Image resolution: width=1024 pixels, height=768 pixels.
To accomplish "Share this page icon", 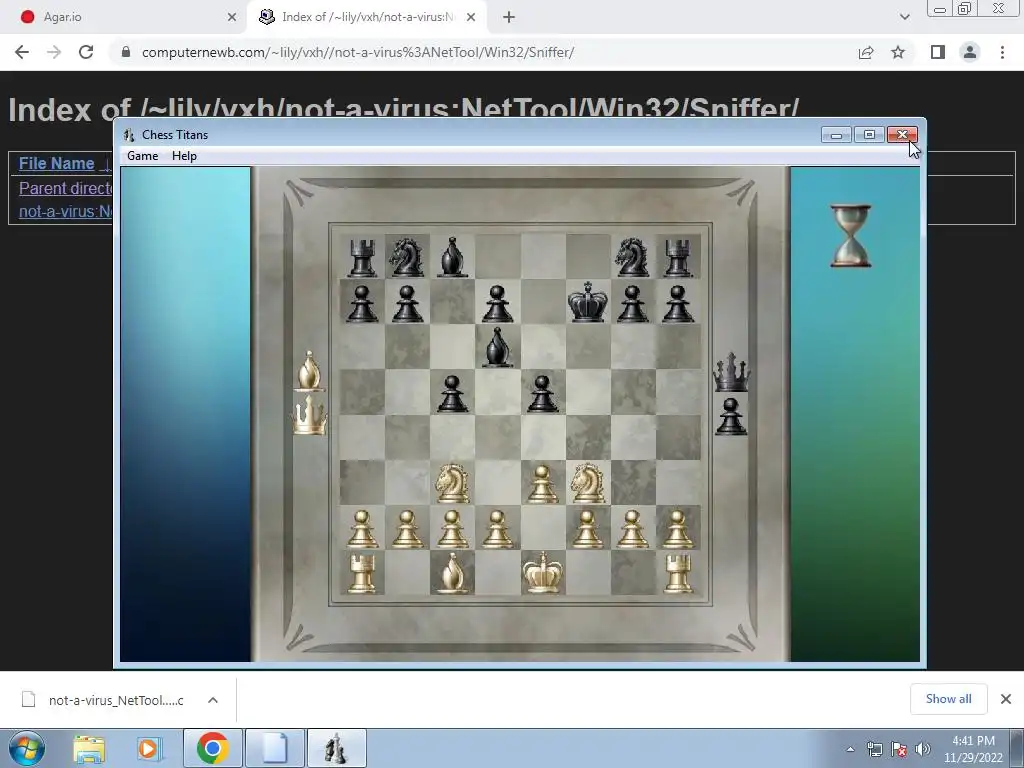I will (x=866, y=52).
